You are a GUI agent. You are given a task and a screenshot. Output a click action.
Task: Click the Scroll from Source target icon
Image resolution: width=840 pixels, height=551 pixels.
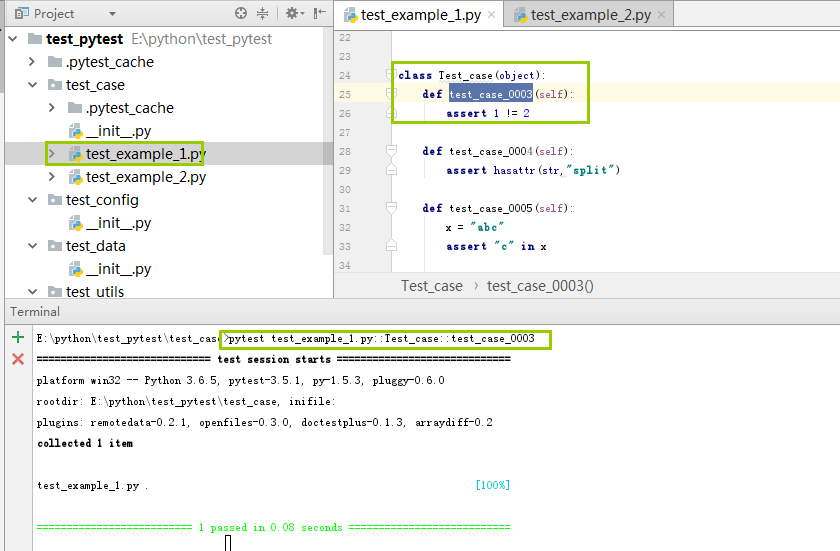241,14
